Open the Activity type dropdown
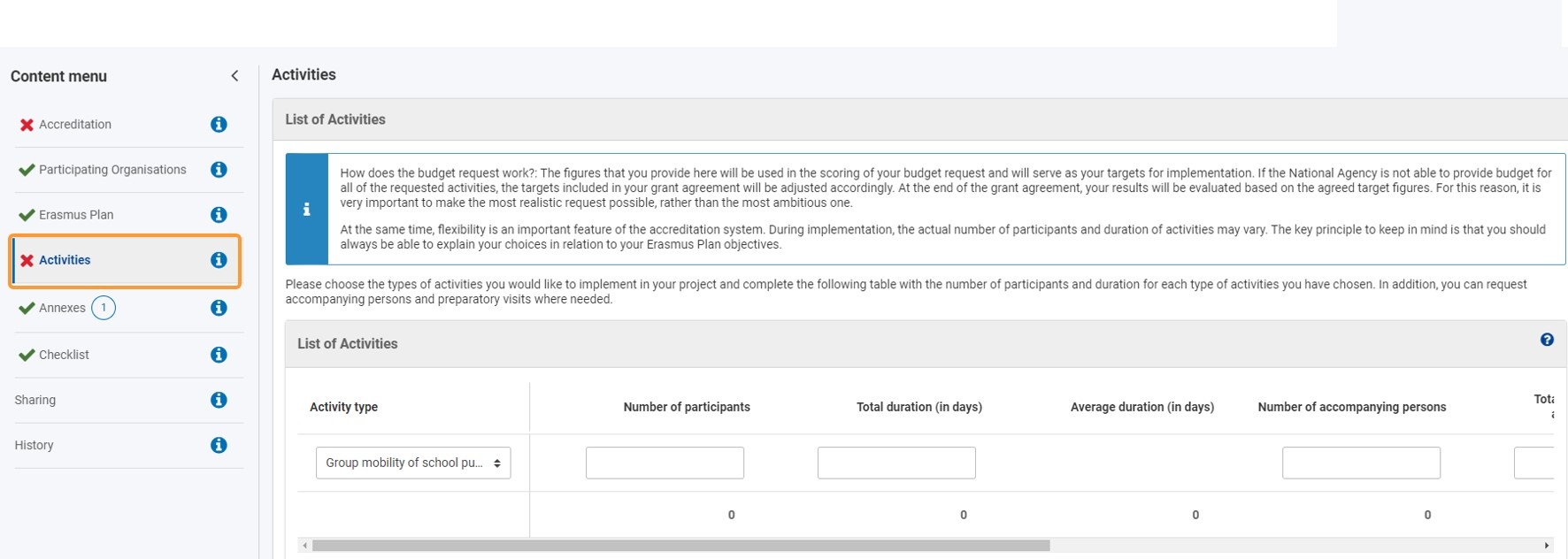This screenshot has height=559, width=1568. (x=413, y=463)
